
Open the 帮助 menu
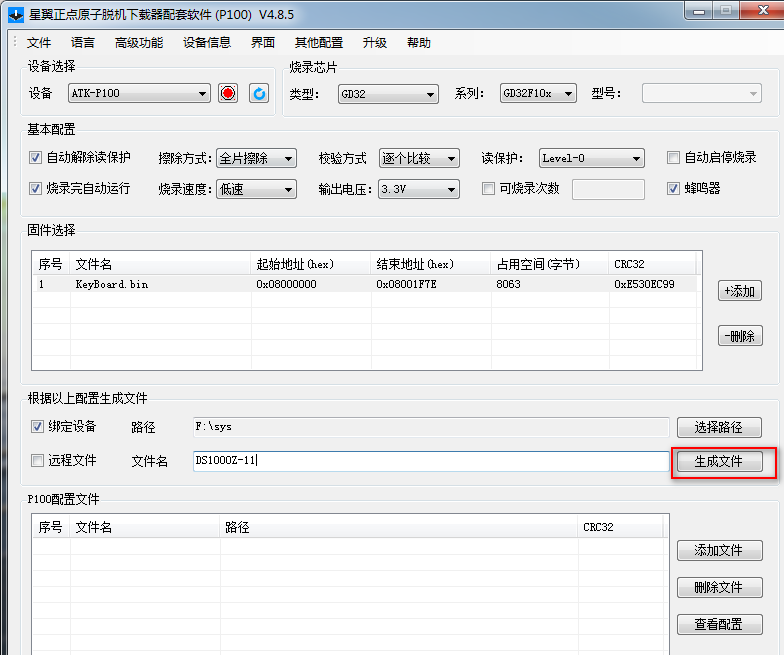[419, 43]
